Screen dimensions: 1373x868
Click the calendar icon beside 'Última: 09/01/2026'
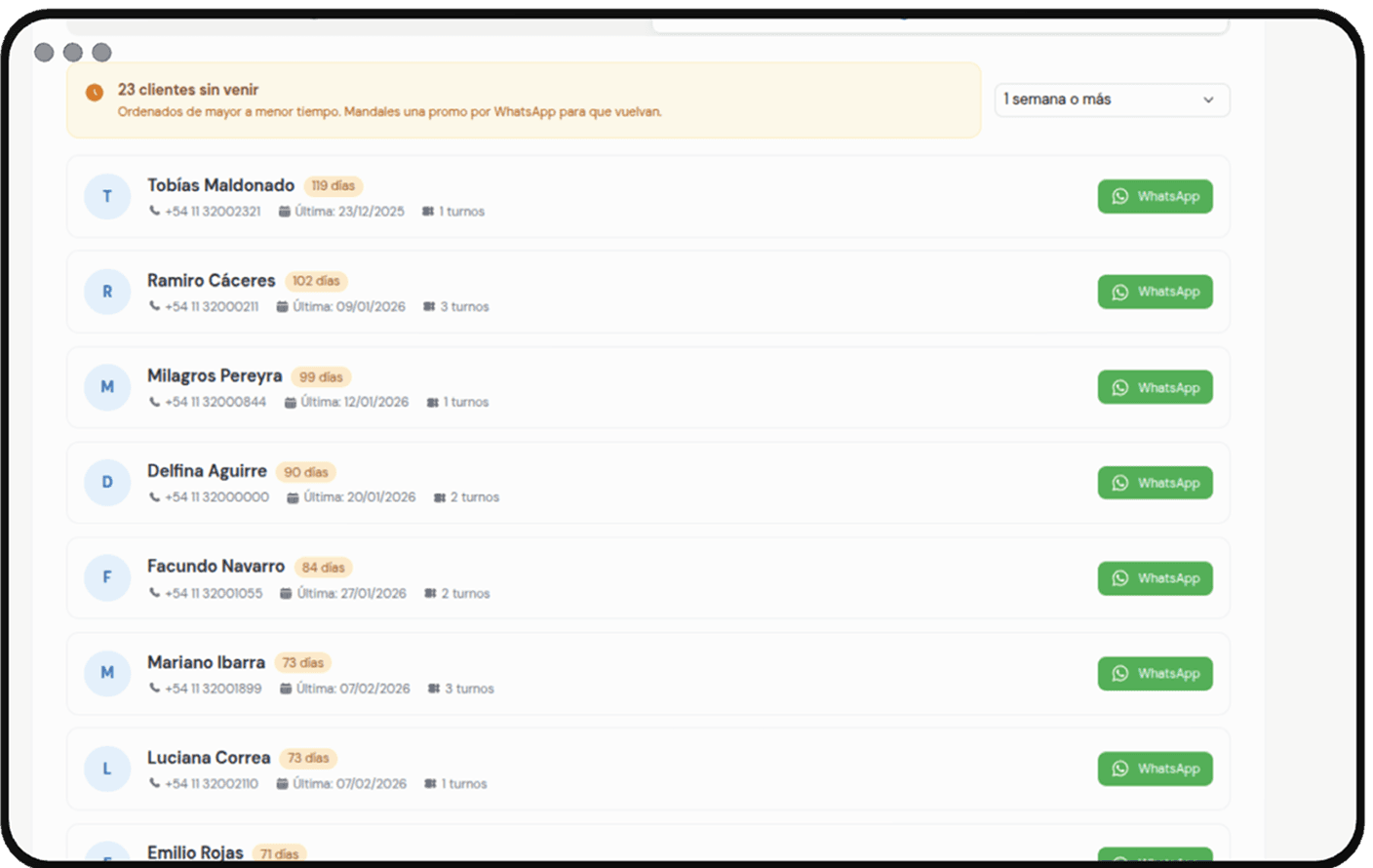point(283,307)
